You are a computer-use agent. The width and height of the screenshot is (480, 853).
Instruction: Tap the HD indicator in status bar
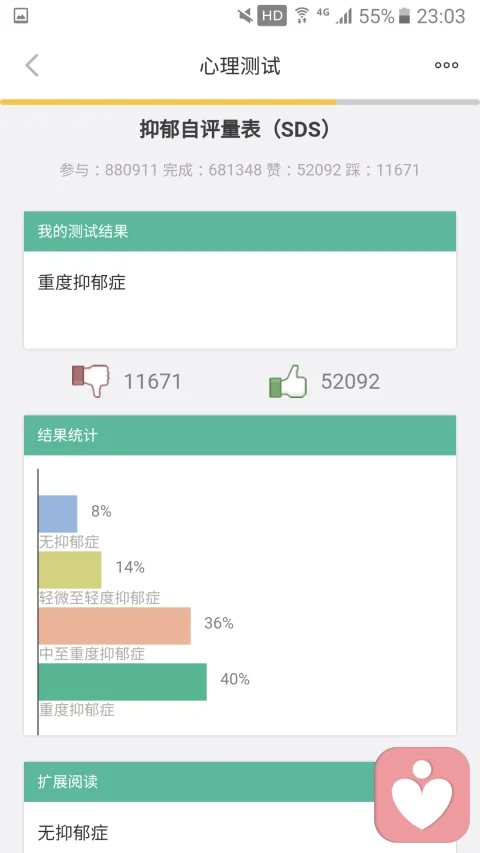pyautogui.click(x=272, y=16)
